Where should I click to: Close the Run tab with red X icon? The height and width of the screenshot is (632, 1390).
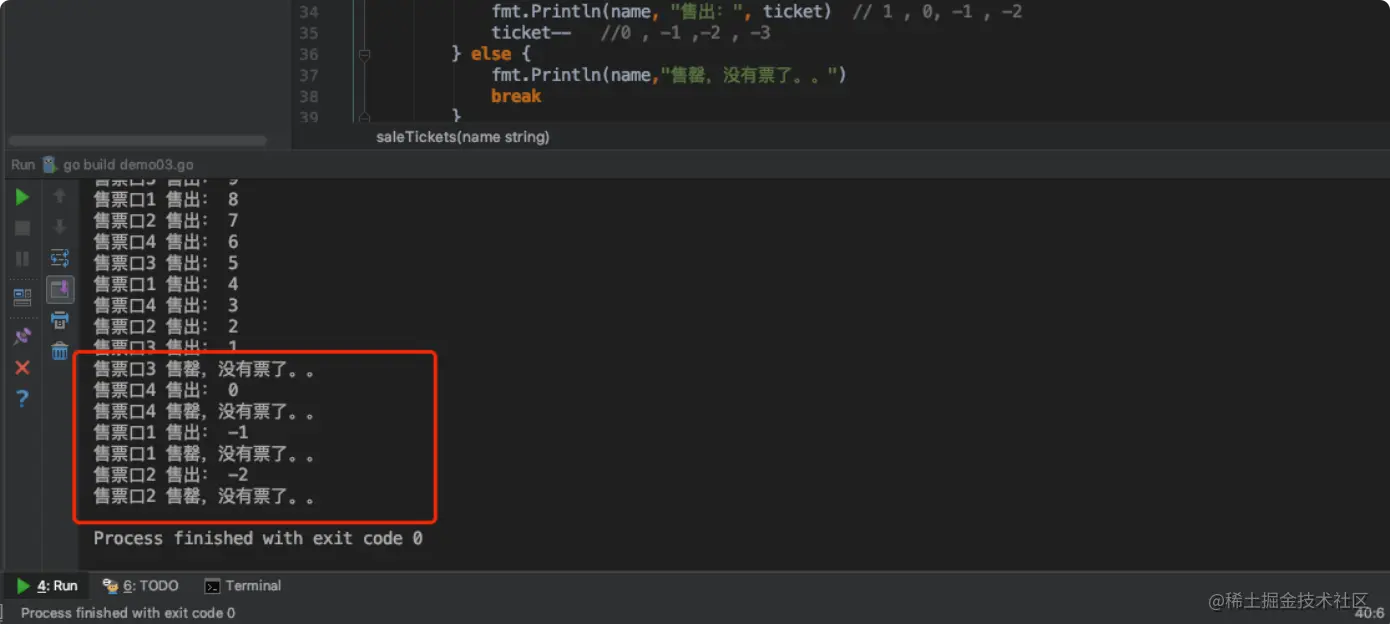[22, 368]
